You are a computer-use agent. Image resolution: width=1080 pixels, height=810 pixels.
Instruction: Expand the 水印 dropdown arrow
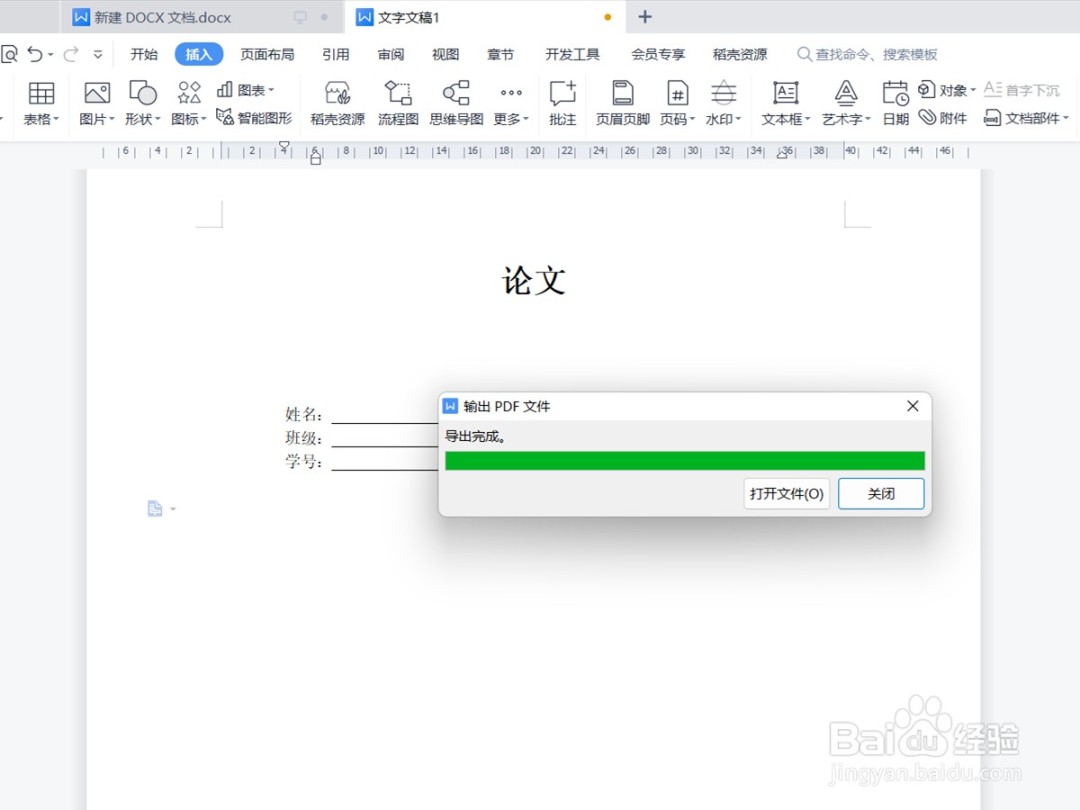click(x=738, y=118)
